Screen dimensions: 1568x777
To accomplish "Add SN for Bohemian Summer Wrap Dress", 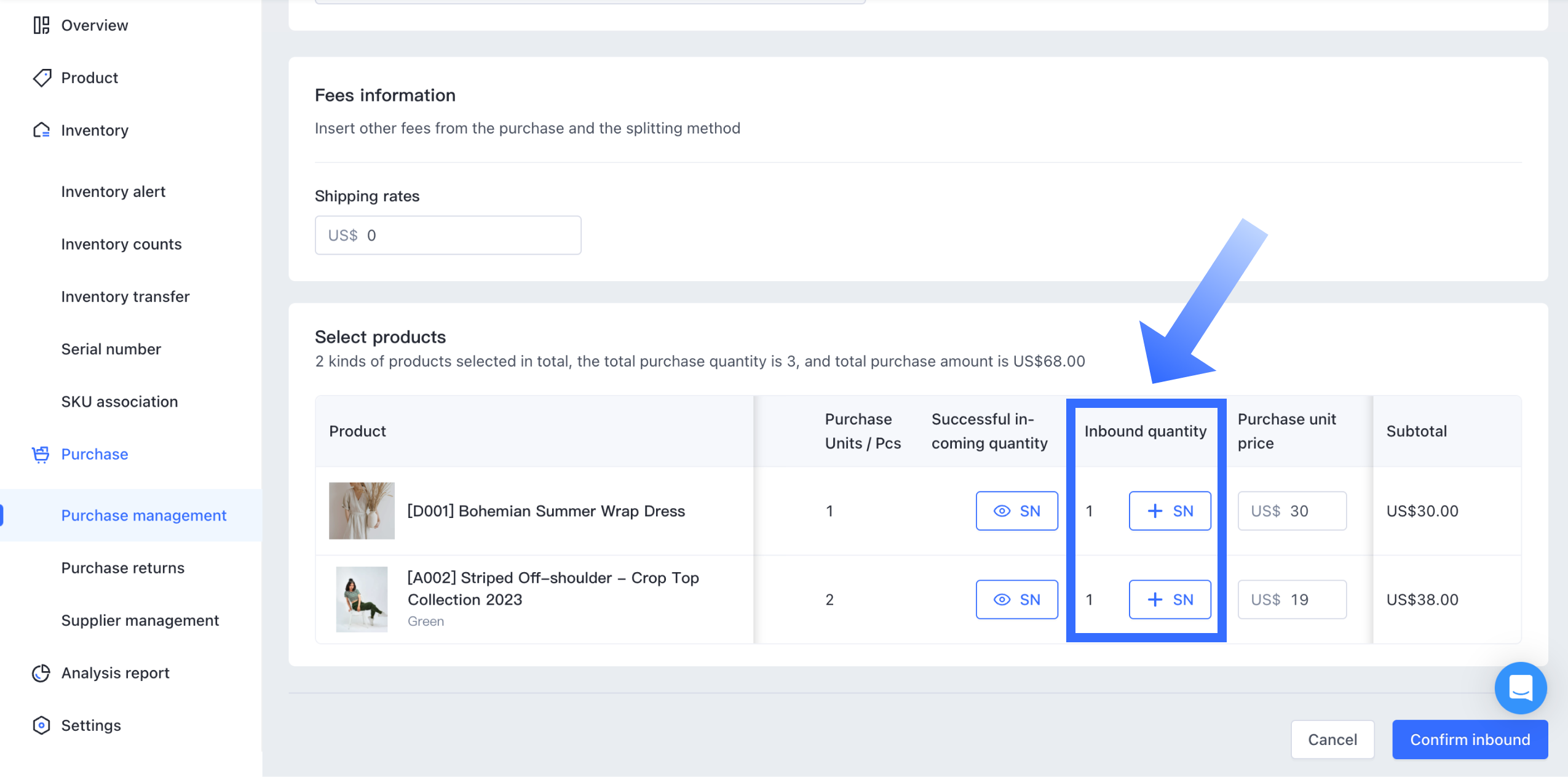I will pos(1170,511).
